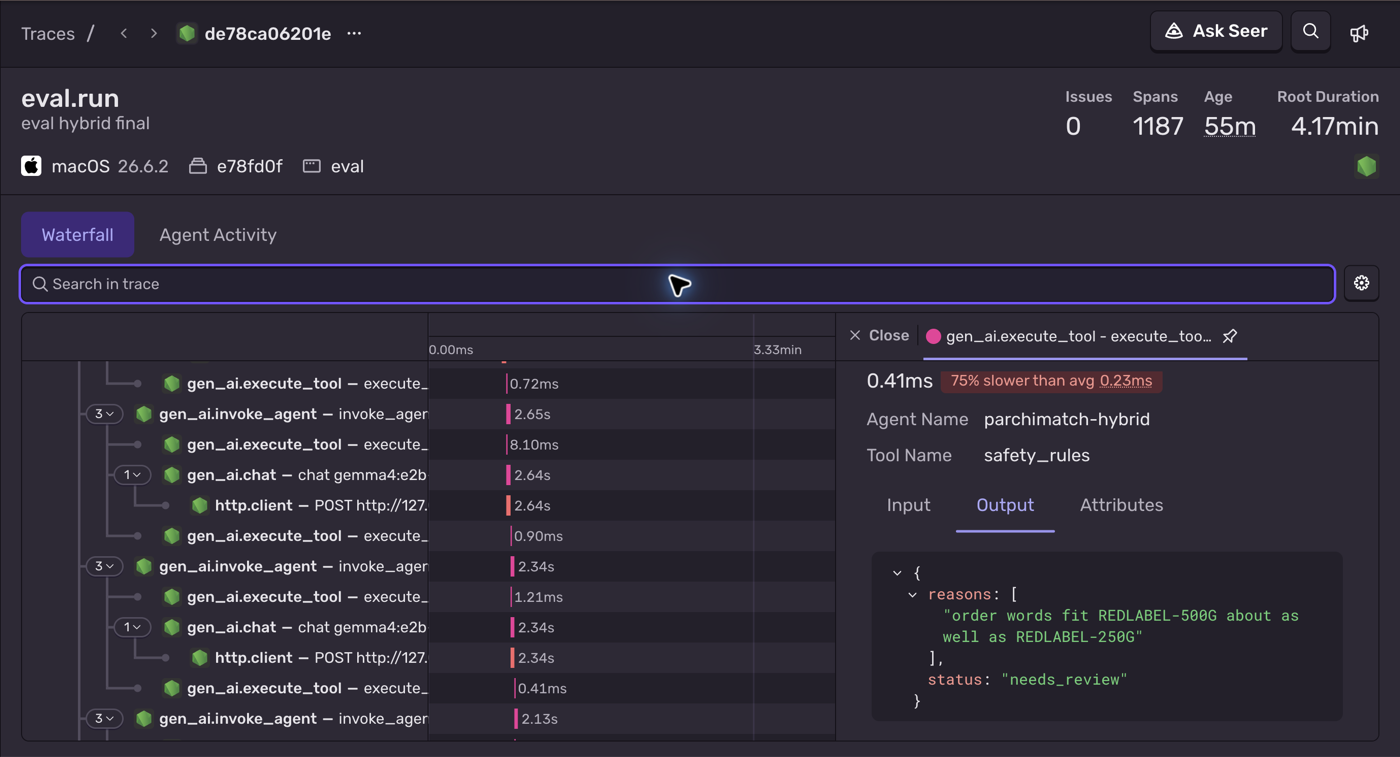Image resolution: width=1400 pixels, height=757 pixels.
Task: Navigate to Traces breadcrumb
Action: 48,33
